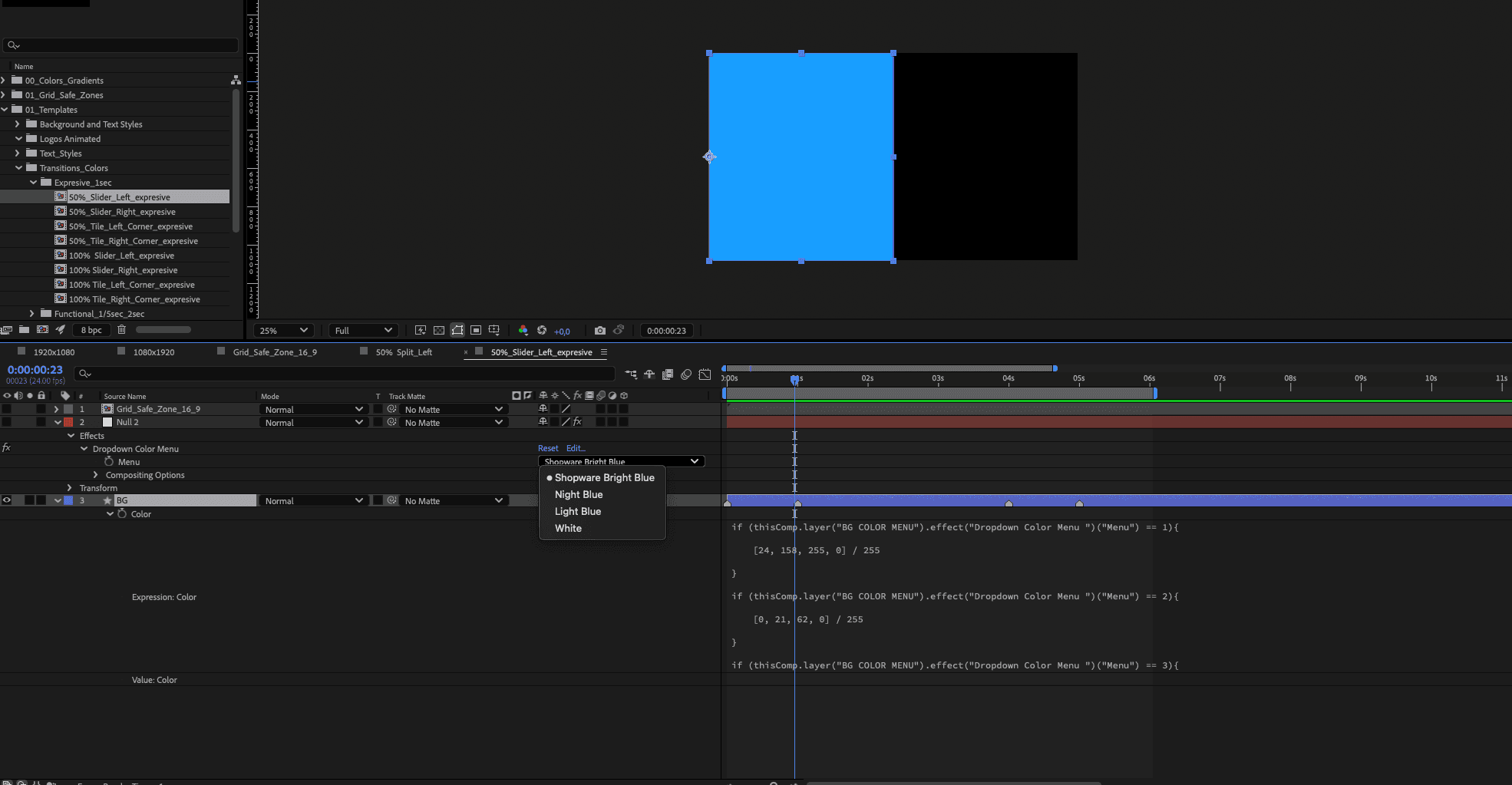Toggle lock switch on BG layer

(41, 500)
